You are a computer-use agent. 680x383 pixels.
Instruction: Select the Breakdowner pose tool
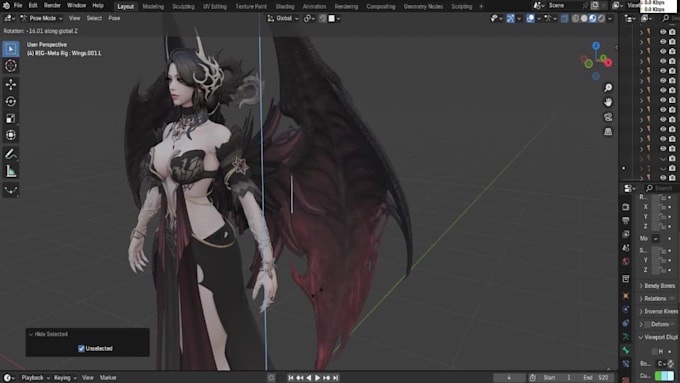[11, 190]
